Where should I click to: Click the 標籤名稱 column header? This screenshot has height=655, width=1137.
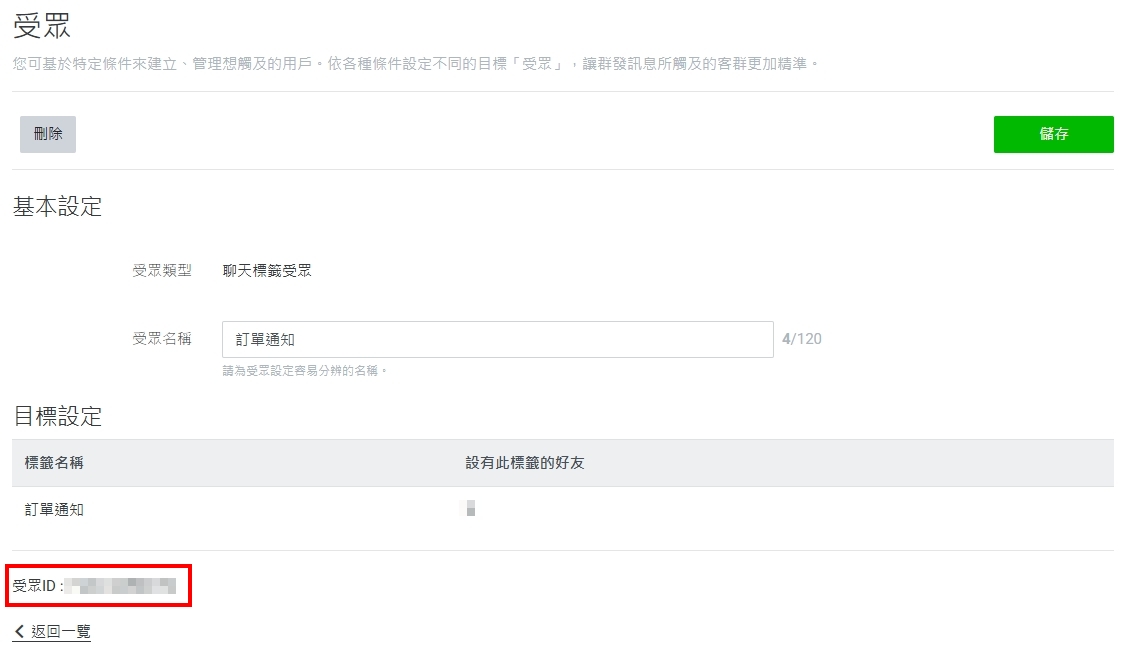pyautogui.click(x=54, y=463)
